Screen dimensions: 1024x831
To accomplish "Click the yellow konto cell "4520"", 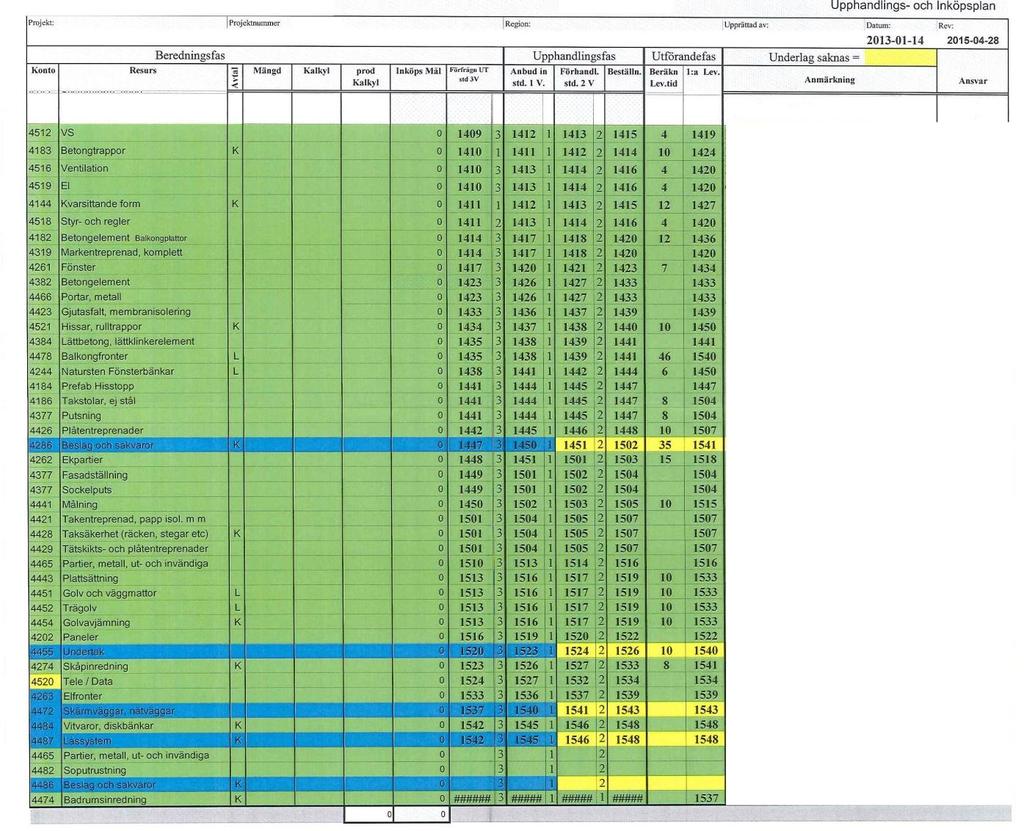I will pyautogui.click(x=44, y=681).
